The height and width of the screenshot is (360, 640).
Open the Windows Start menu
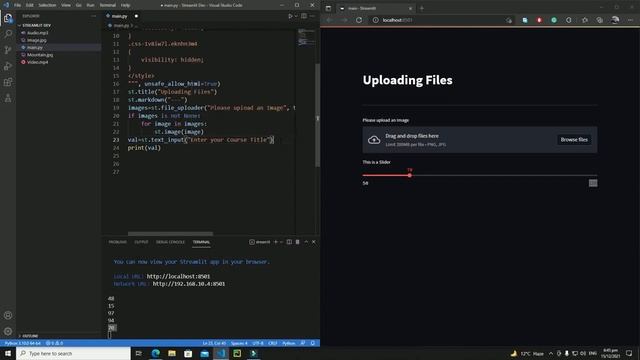(8, 353)
